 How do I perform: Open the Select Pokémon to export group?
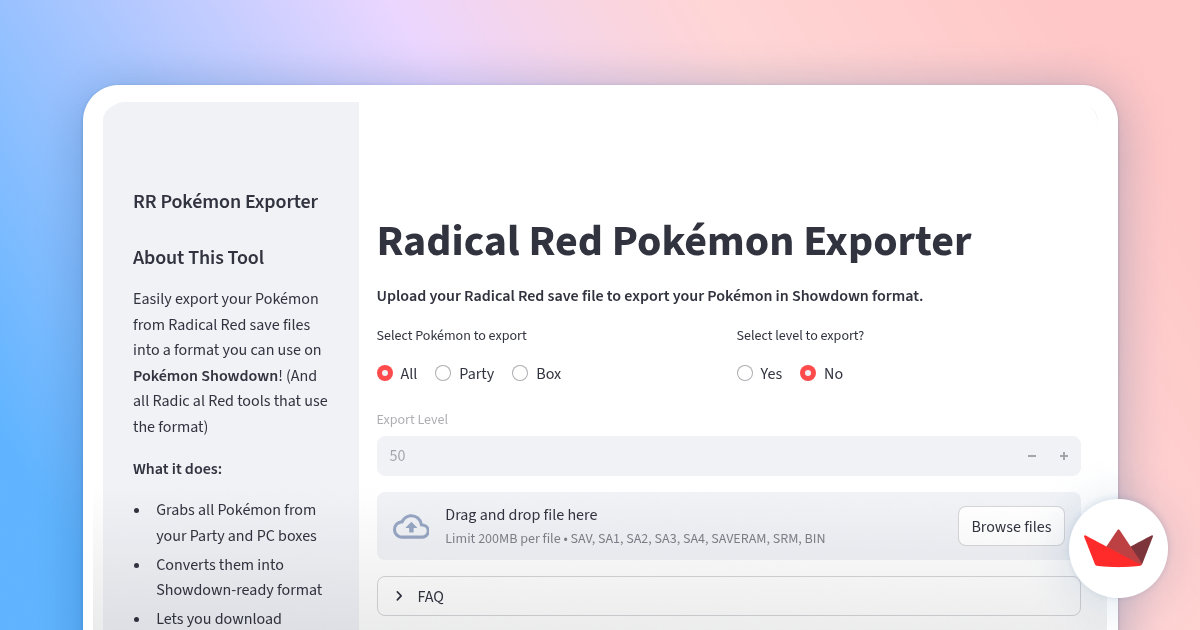click(451, 335)
